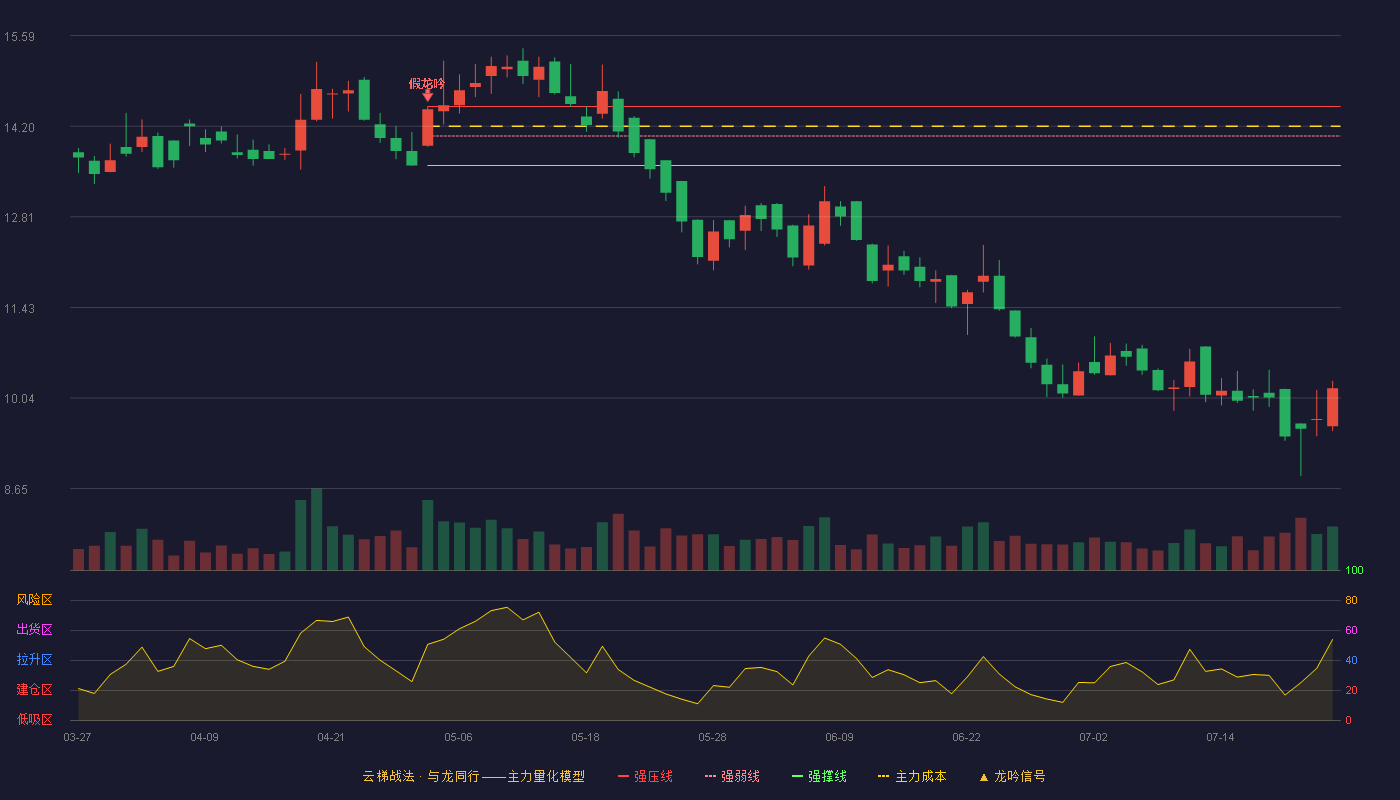Viewport: 1400px width, 800px height.
Task: Click the yellow triangle 龙吟信号 legend icon
Action: [983, 776]
